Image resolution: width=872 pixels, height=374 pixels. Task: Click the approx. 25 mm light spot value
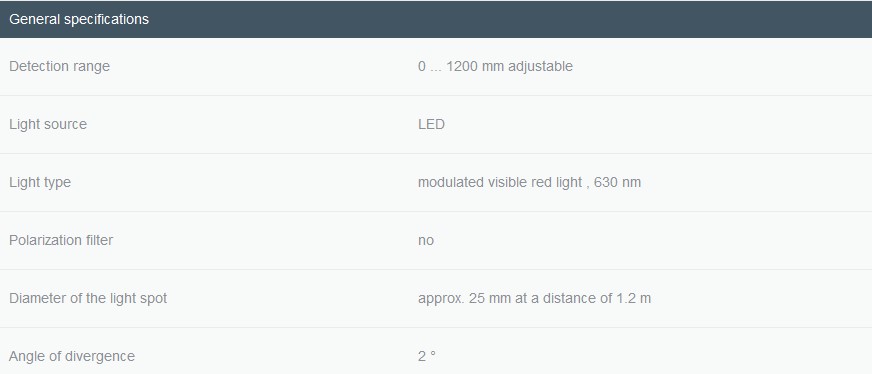click(534, 298)
